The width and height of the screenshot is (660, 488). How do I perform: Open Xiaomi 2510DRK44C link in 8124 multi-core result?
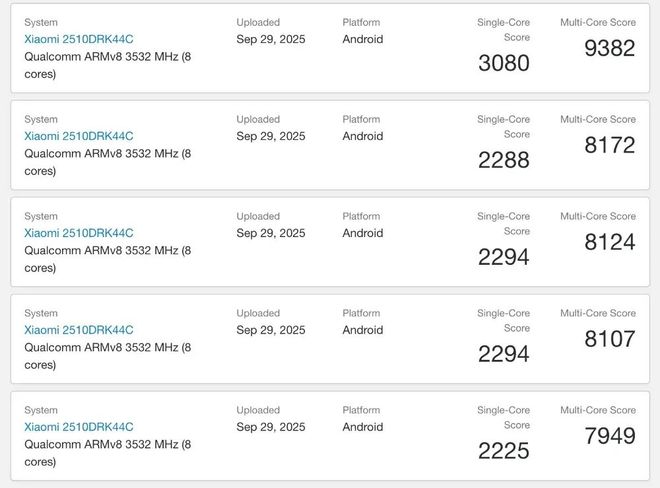click(x=79, y=233)
